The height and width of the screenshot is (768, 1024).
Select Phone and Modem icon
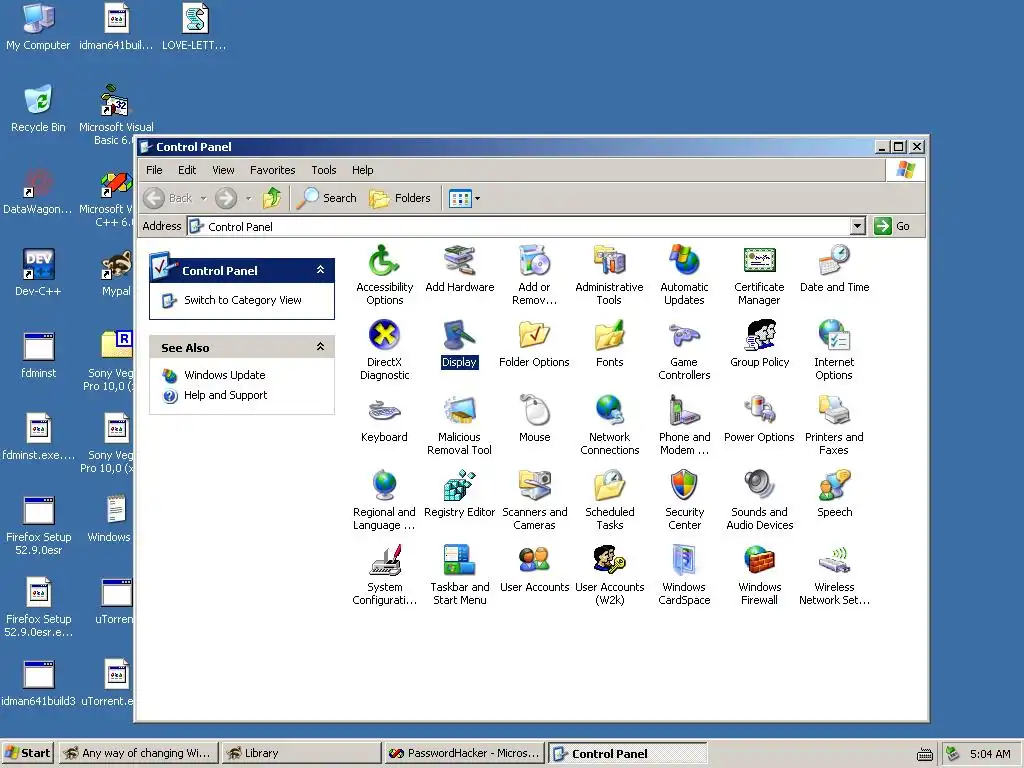684,410
